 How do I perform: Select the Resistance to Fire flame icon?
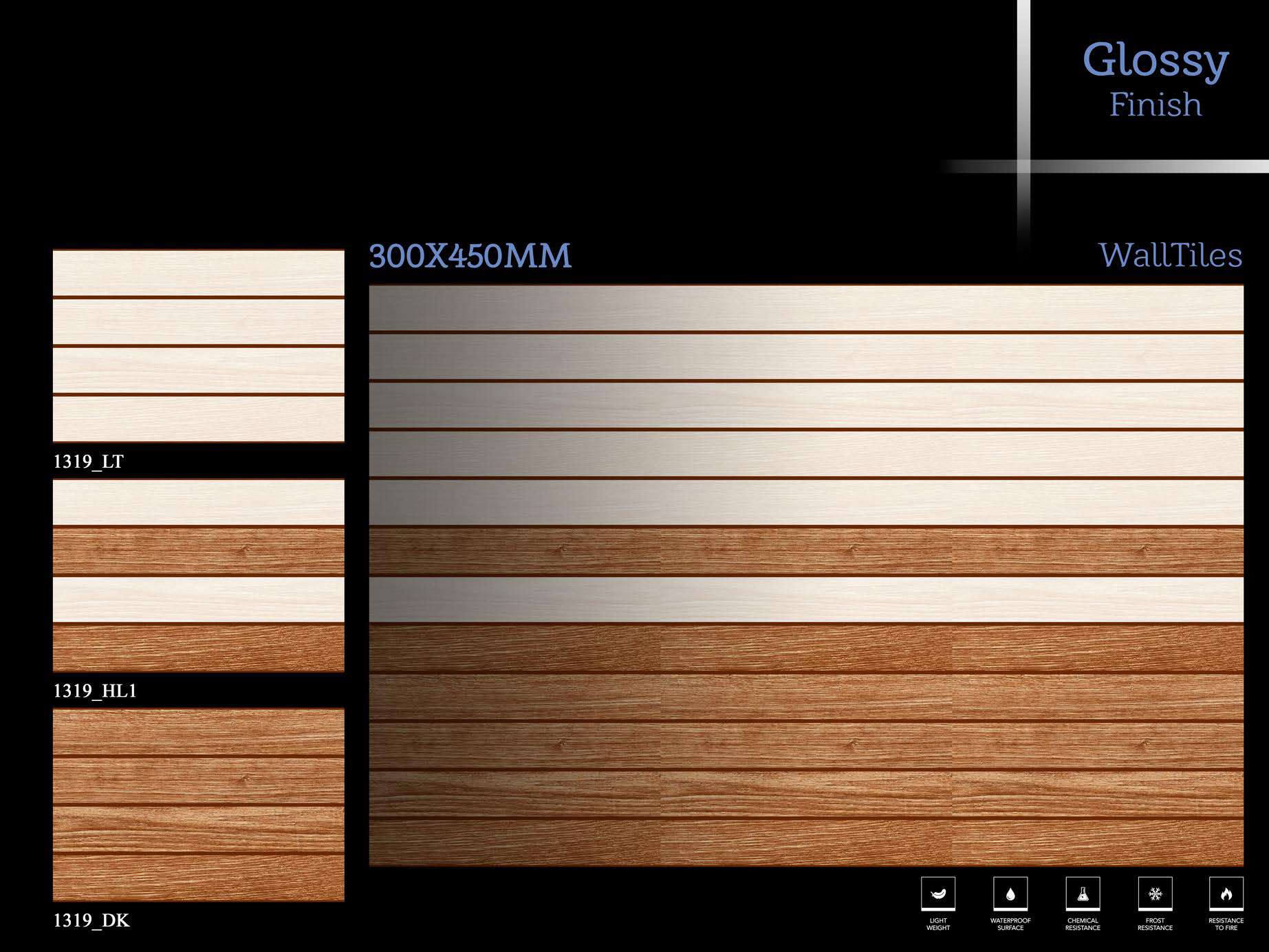1226,894
